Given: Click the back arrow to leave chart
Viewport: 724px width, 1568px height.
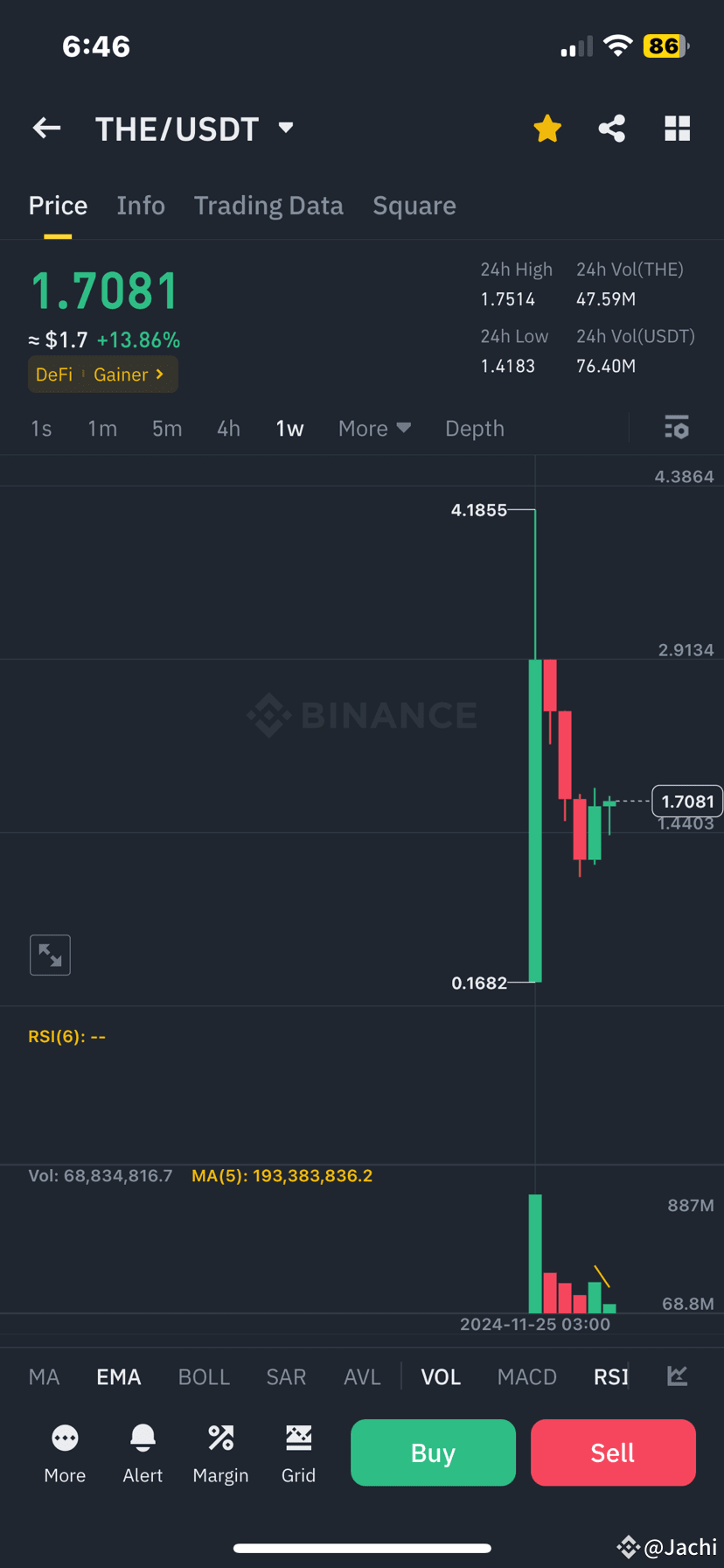Looking at the screenshot, I should coord(45,128).
